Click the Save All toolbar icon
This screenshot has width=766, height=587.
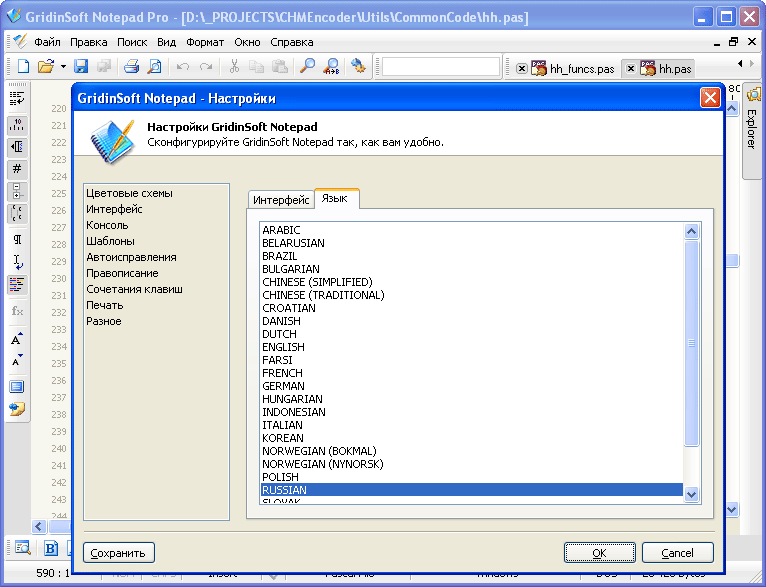104,66
